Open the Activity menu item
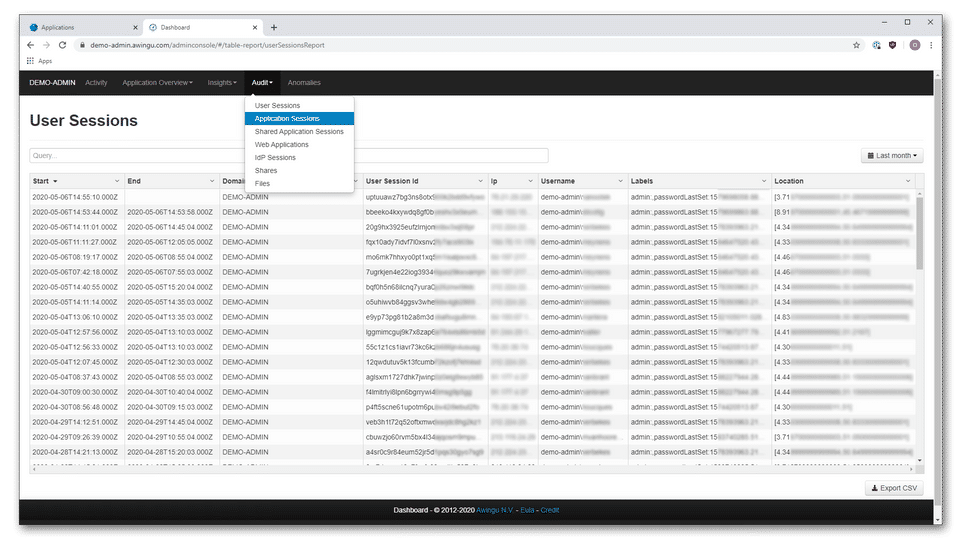Viewport: 960px width, 540px height. [x=96, y=83]
